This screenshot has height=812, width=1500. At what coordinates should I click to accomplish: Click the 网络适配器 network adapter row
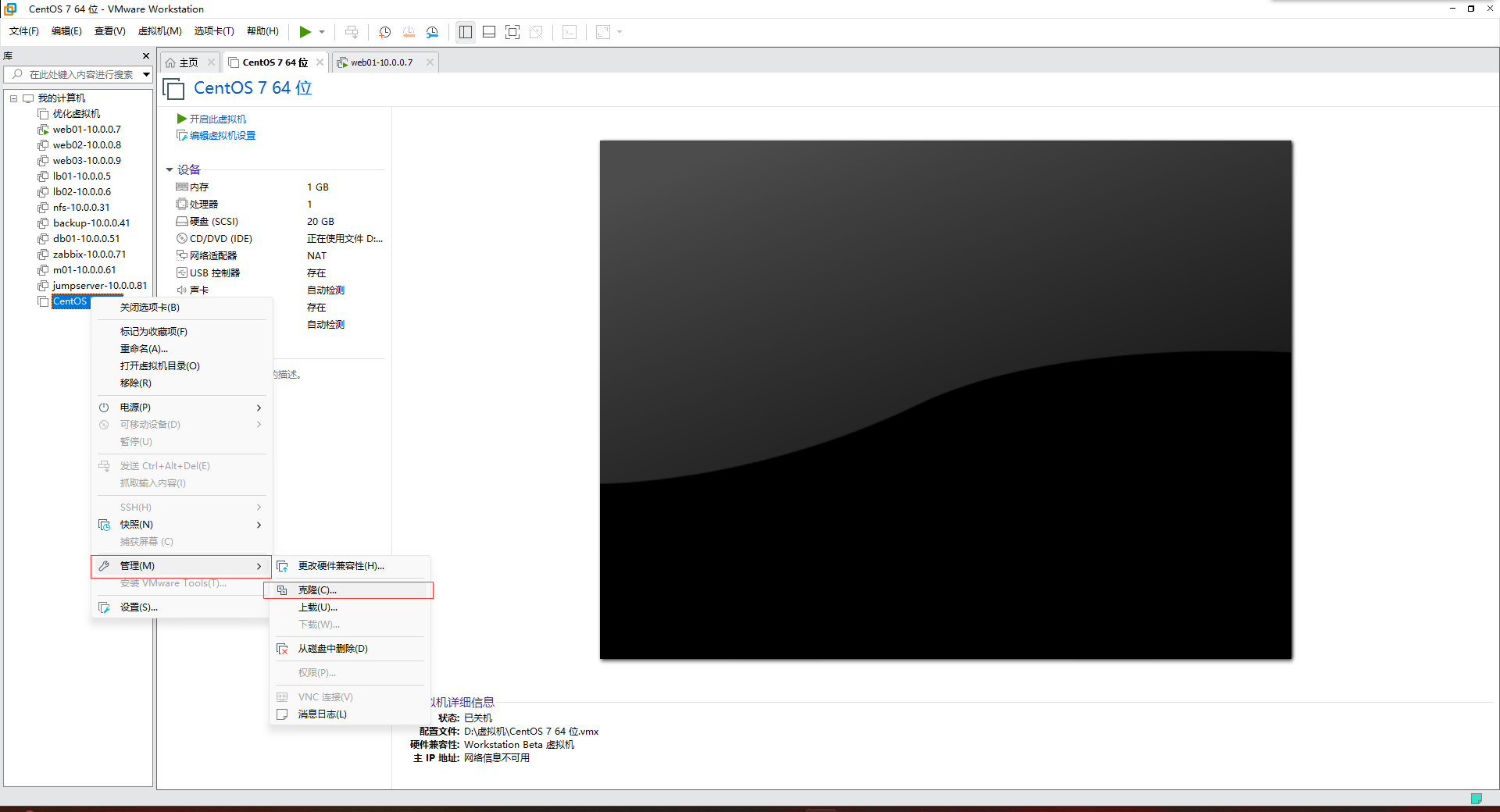click(x=280, y=256)
